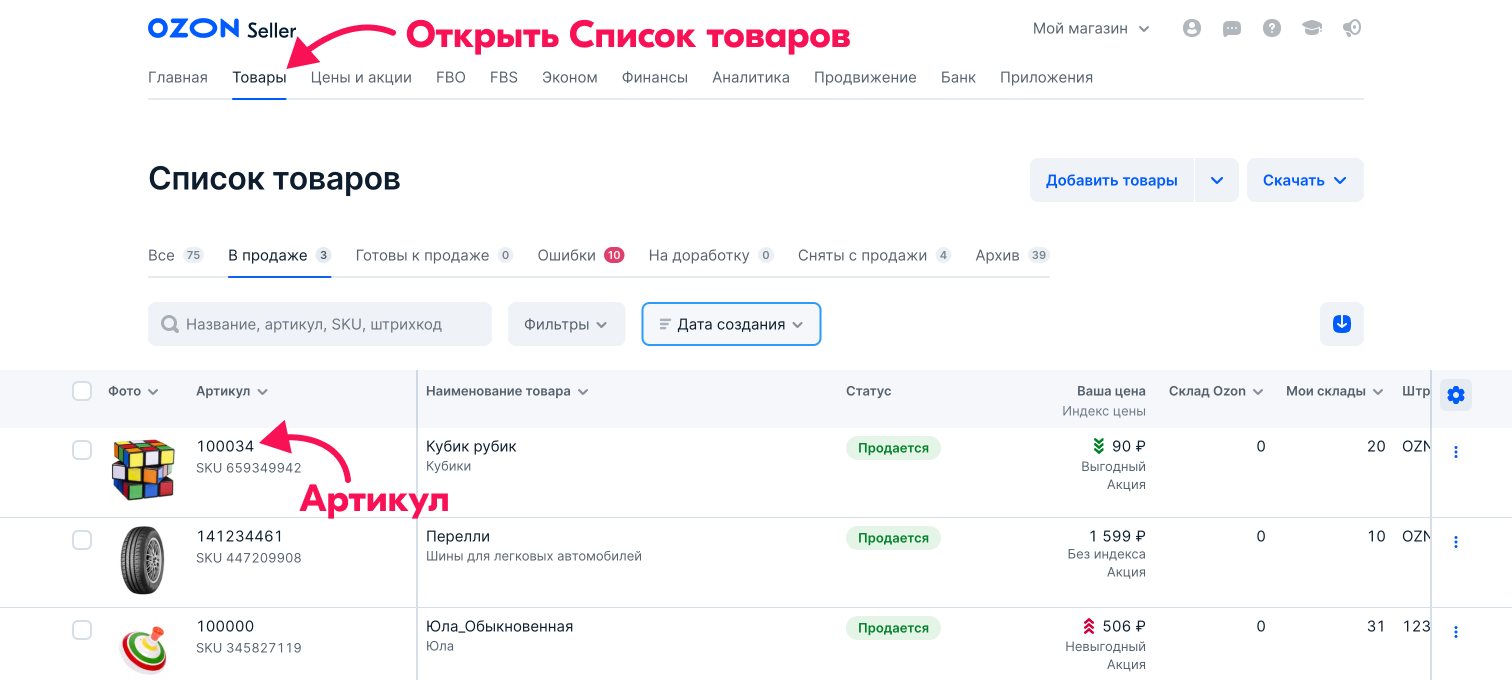
Task: Click the spinning top product photo
Action: tap(144, 649)
